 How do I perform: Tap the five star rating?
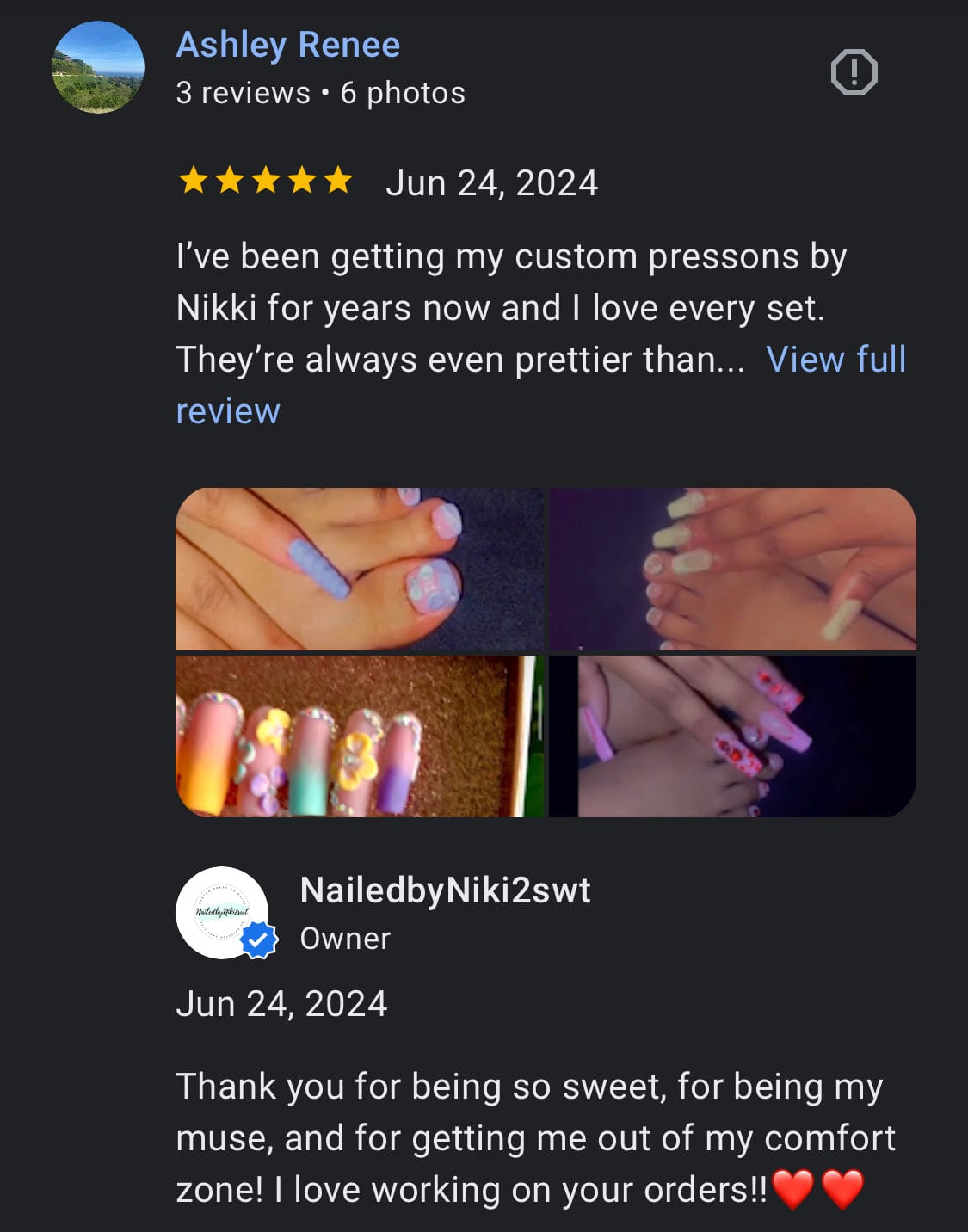[x=265, y=182]
